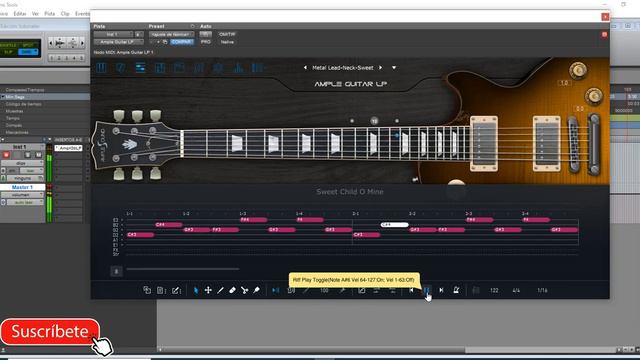The image size is (640, 360).
Task: Expand the preset list dropdown triangle
Action: 394,68
